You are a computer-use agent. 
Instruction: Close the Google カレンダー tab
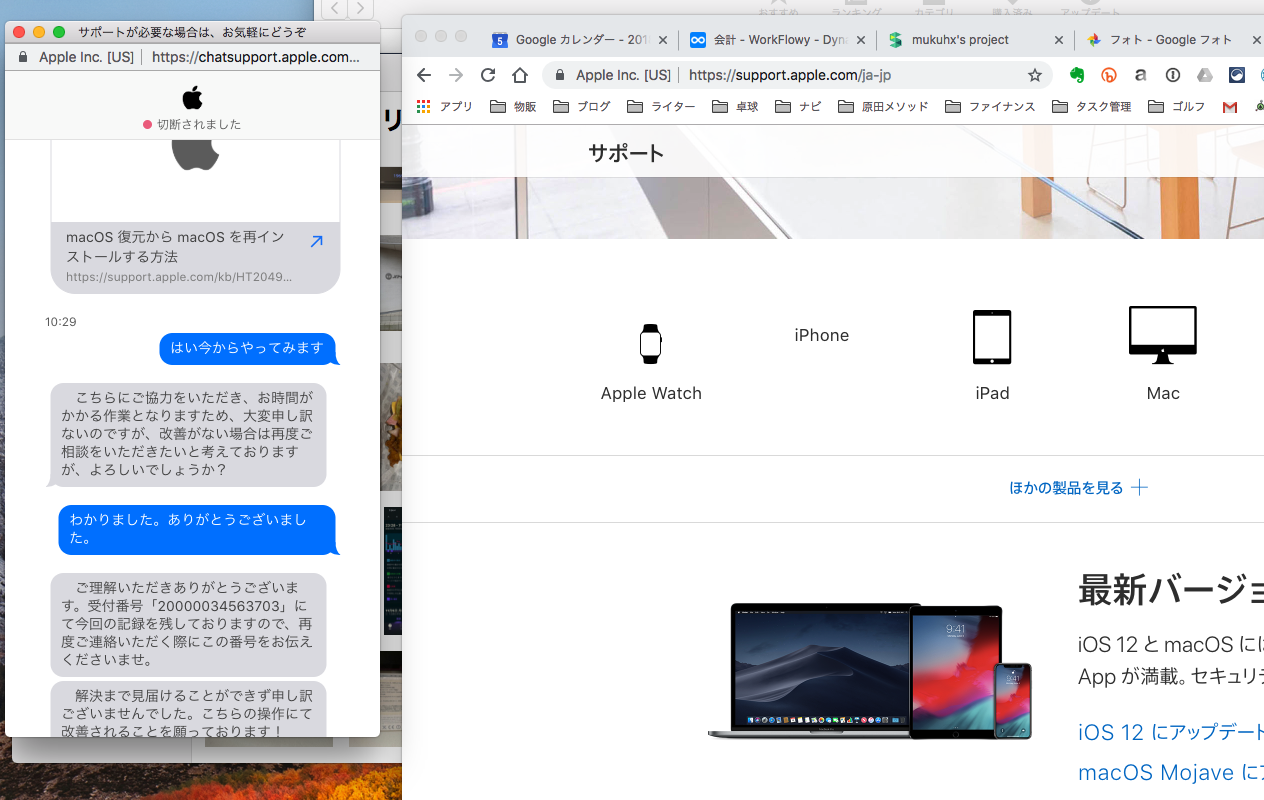(x=665, y=40)
